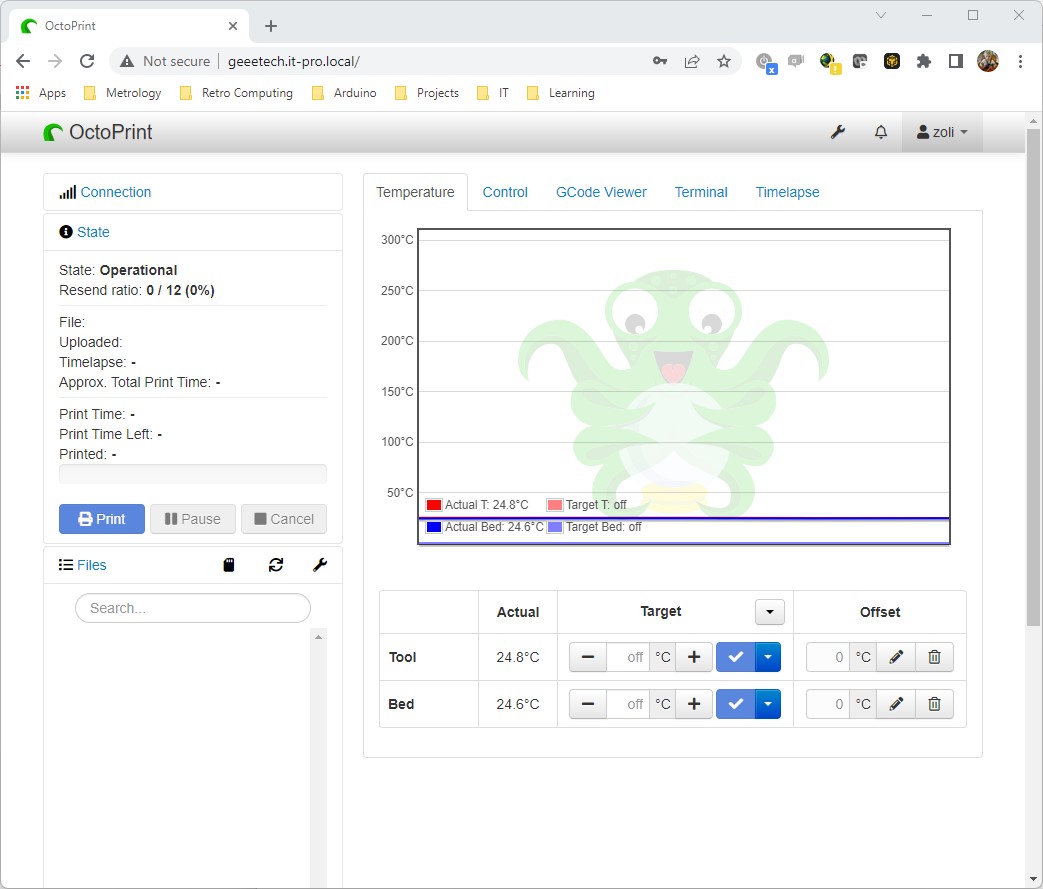Open the Arduino bookmarks folder
Screen dimensions: 1043x889
(x=345, y=93)
